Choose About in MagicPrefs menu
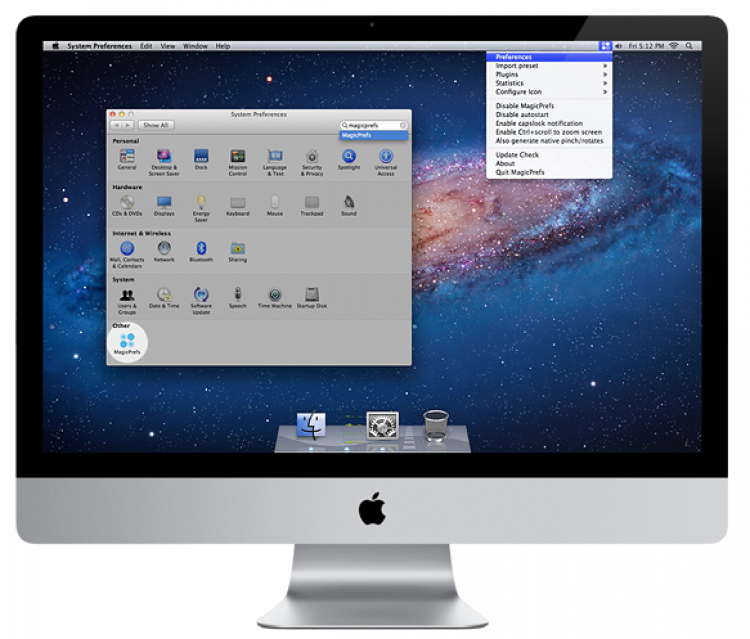 tap(549, 163)
